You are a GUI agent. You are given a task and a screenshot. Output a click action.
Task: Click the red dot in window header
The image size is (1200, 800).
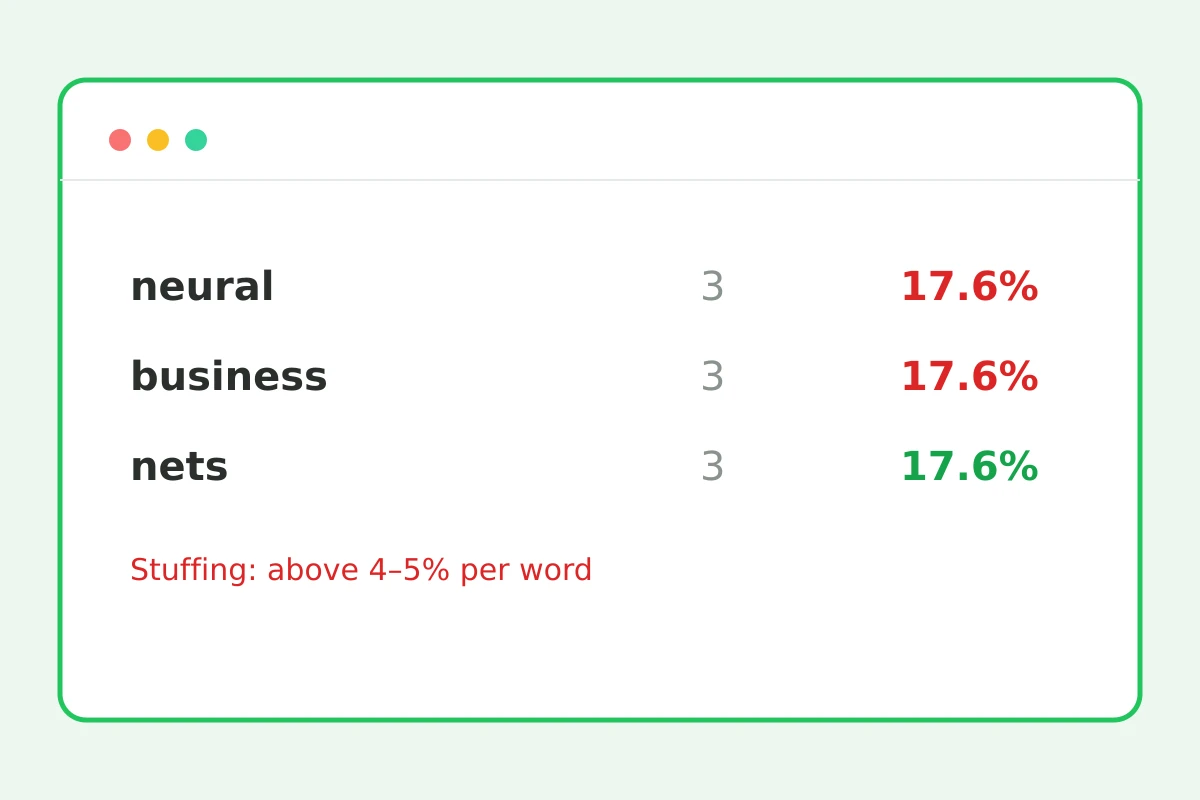pos(120,140)
